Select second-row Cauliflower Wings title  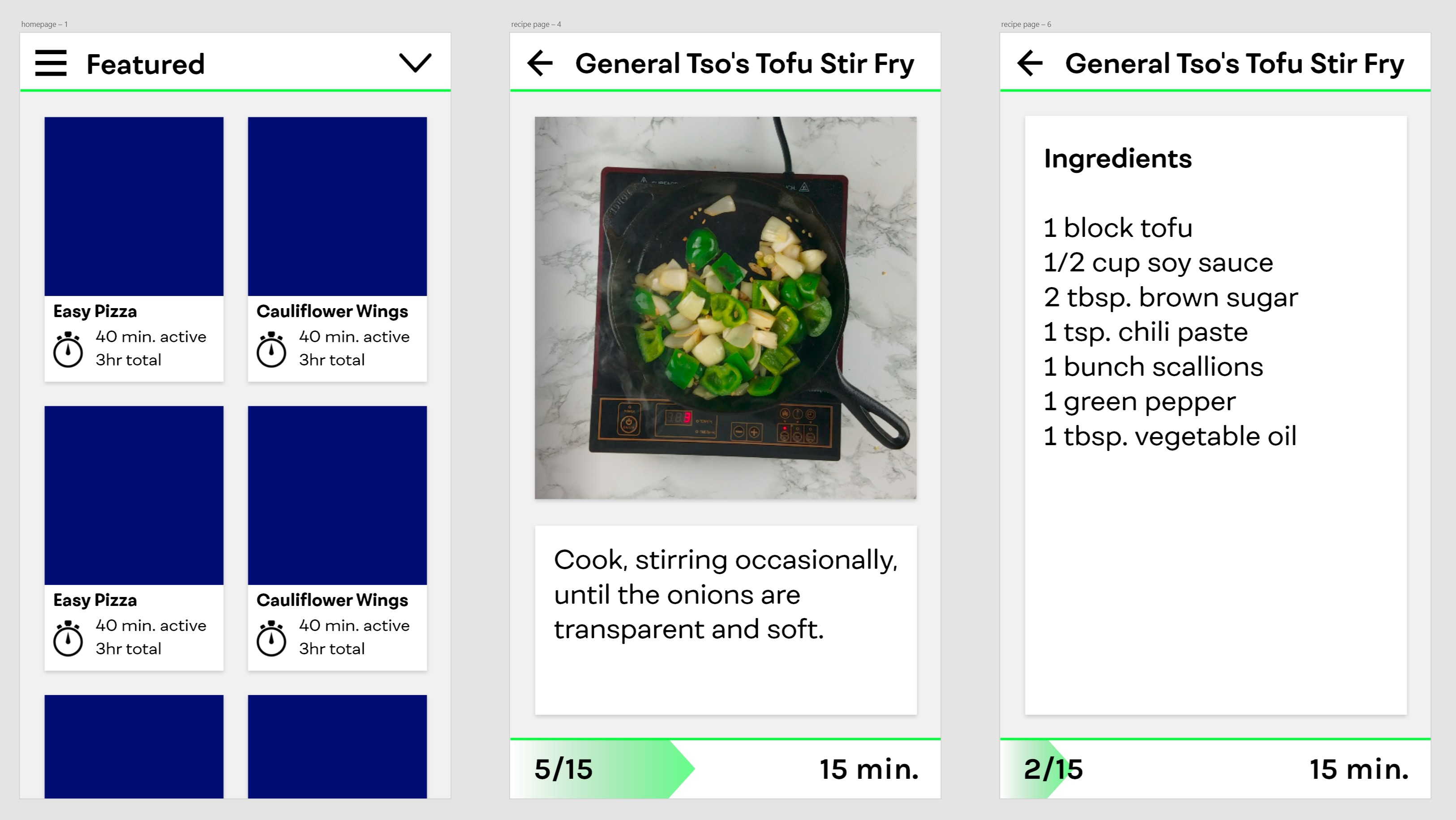[332, 600]
